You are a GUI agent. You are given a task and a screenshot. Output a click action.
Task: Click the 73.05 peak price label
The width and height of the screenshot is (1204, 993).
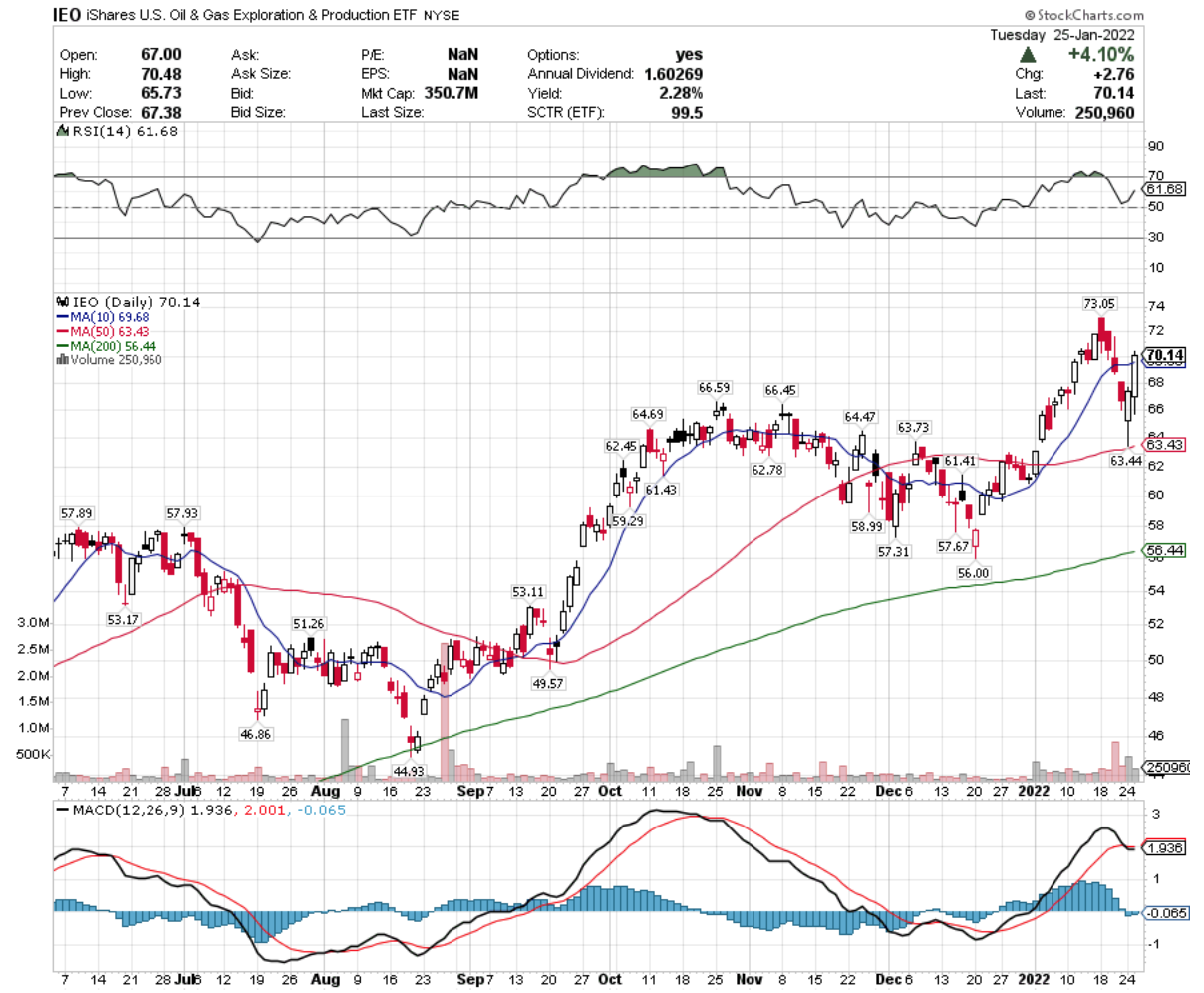[x=1099, y=304]
